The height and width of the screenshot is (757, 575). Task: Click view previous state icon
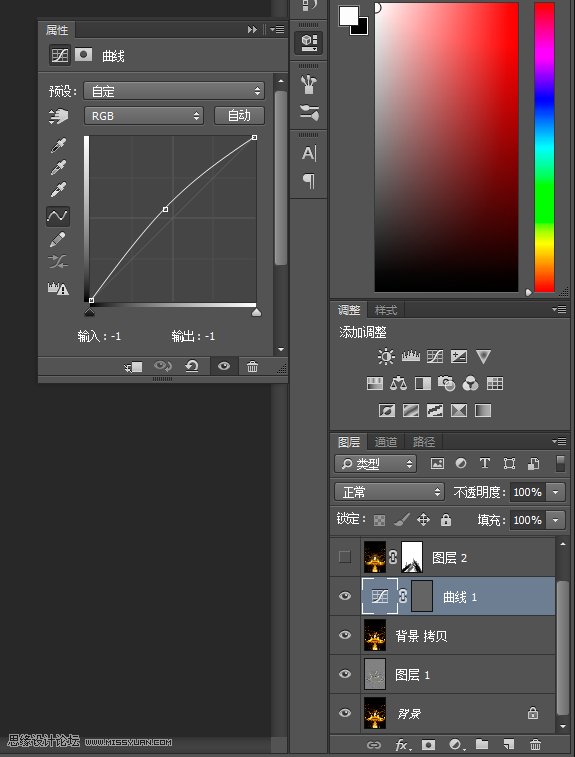tap(163, 366)
